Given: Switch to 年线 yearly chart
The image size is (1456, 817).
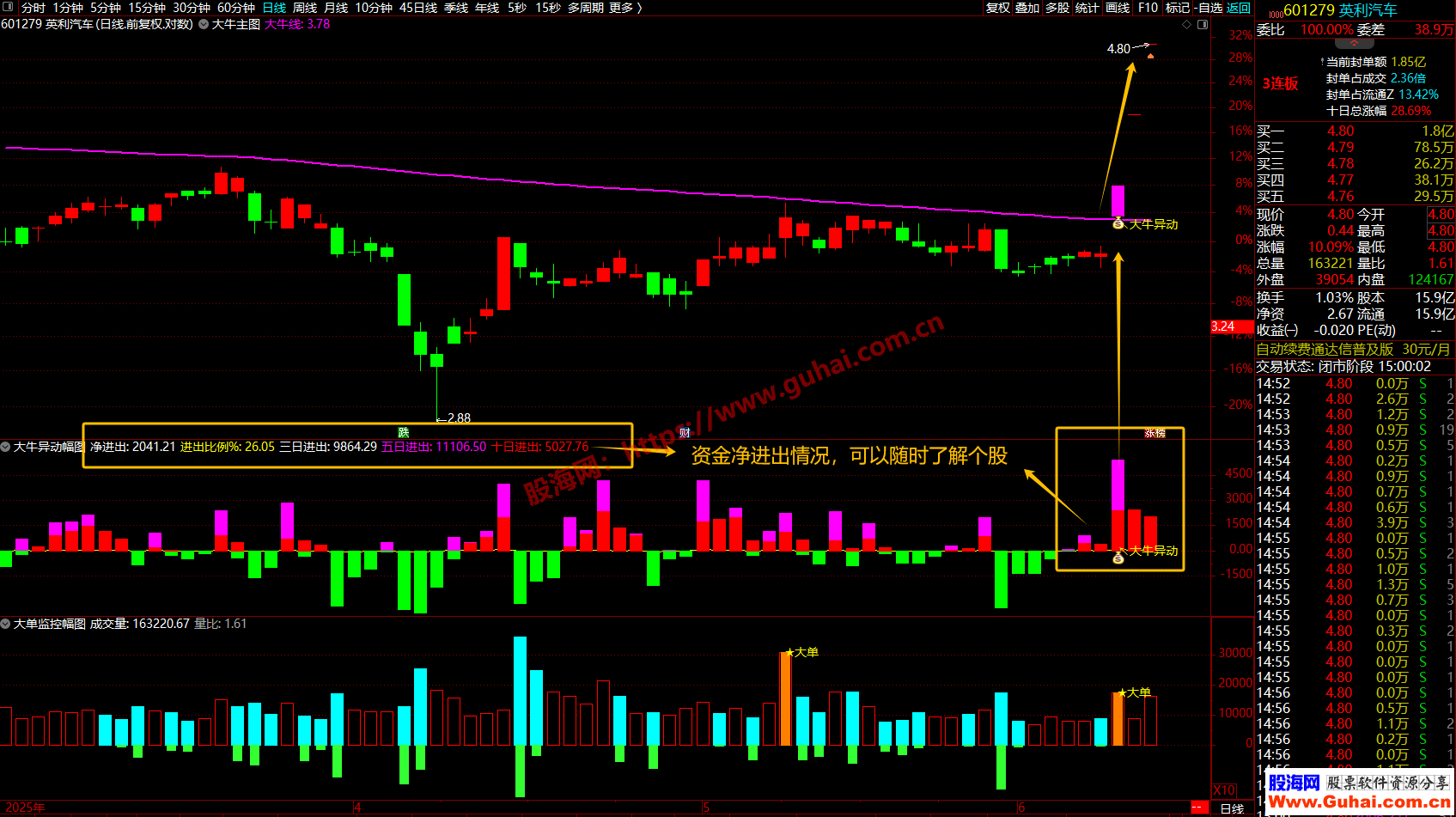Looking at the screenshot, I should [x=487, y=8].
